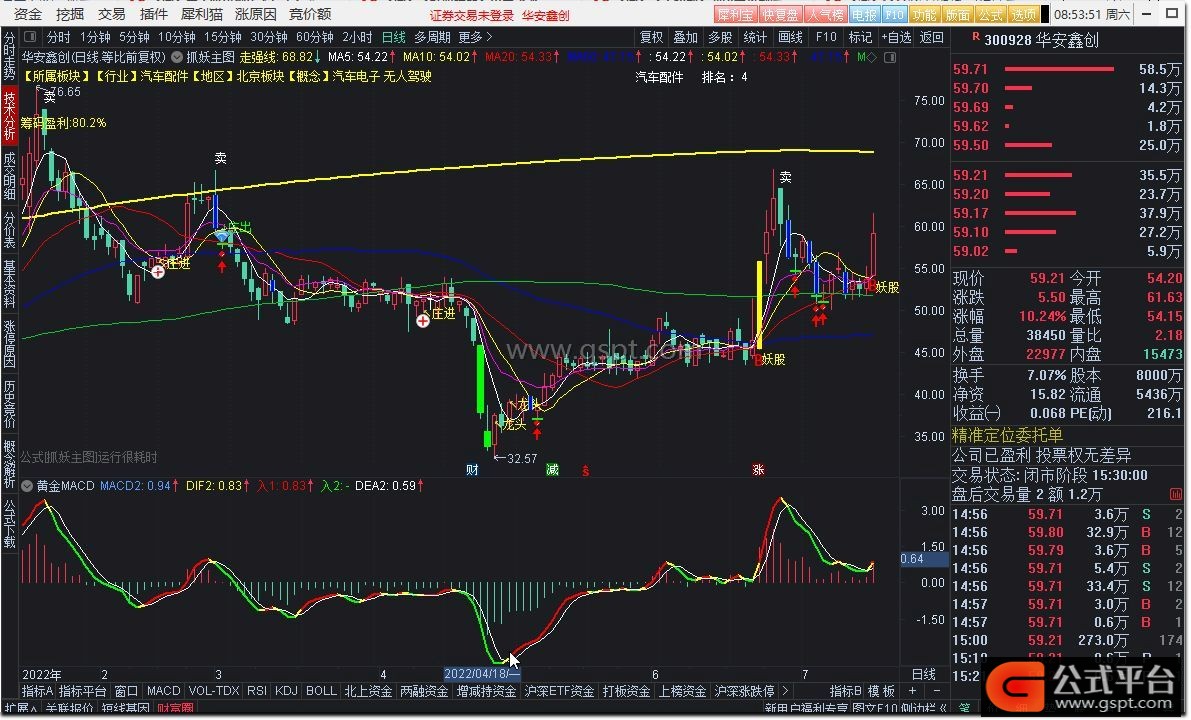1191x720 pixels.
Task: Open the 涨原因 menu
Action: tap(255, 14)
